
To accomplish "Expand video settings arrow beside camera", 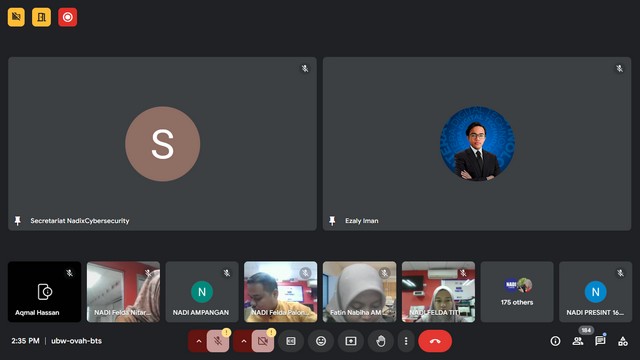I will pos(243,341).
